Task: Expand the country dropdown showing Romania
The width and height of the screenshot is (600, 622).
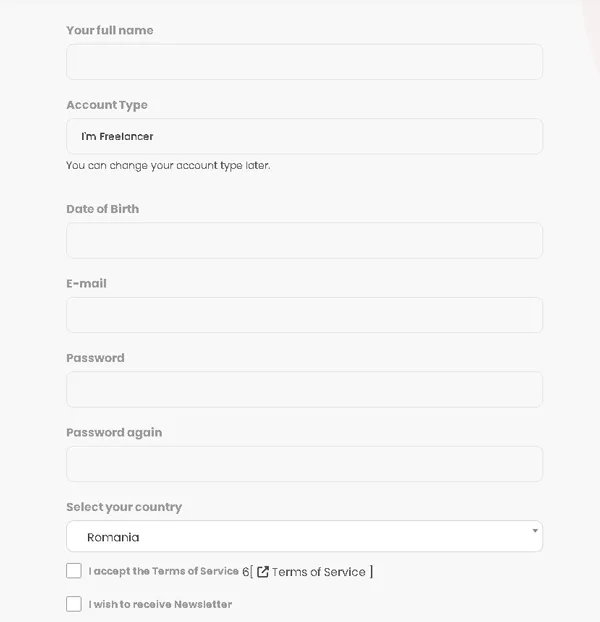Action: click(x=304, y=536)
